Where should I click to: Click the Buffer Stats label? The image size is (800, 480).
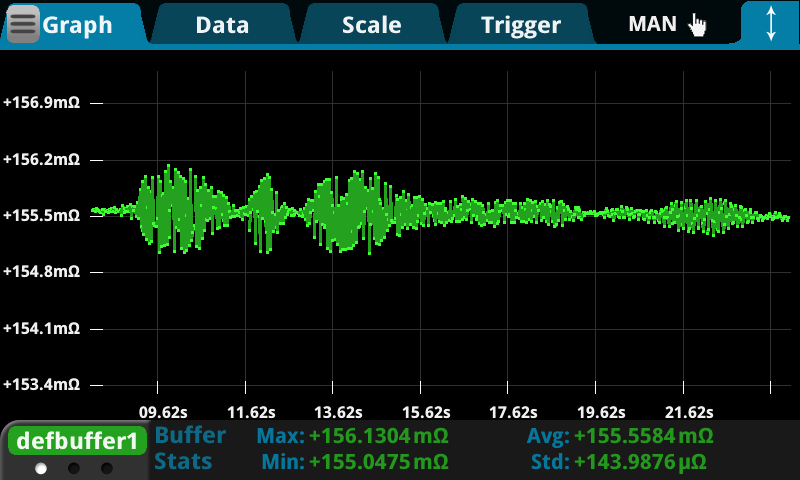(190, 448)
